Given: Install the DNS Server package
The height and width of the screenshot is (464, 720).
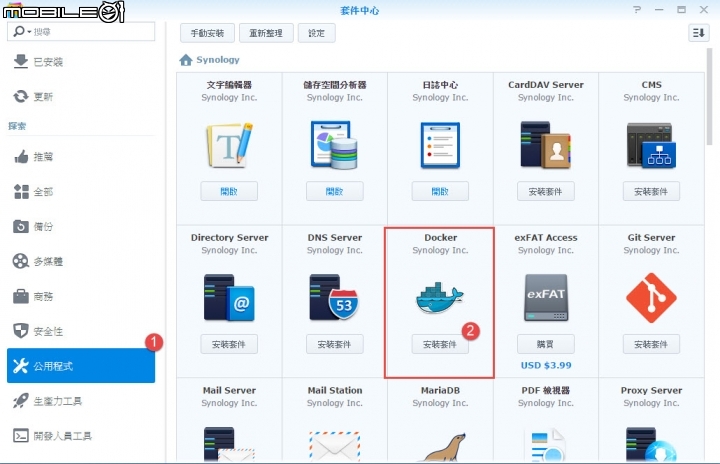Looking at the screenshot, I should click(334, 344).
